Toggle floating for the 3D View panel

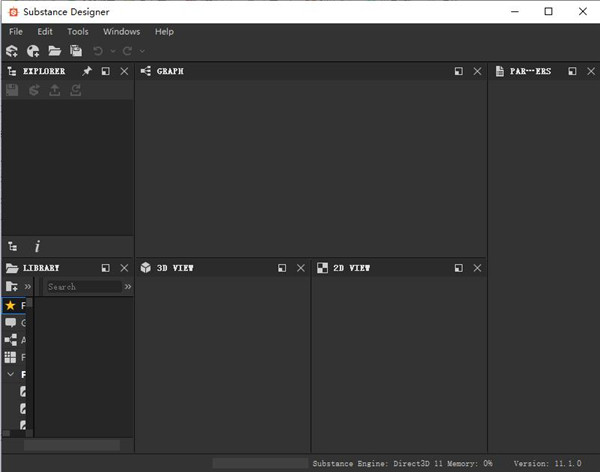pos(282,268)
